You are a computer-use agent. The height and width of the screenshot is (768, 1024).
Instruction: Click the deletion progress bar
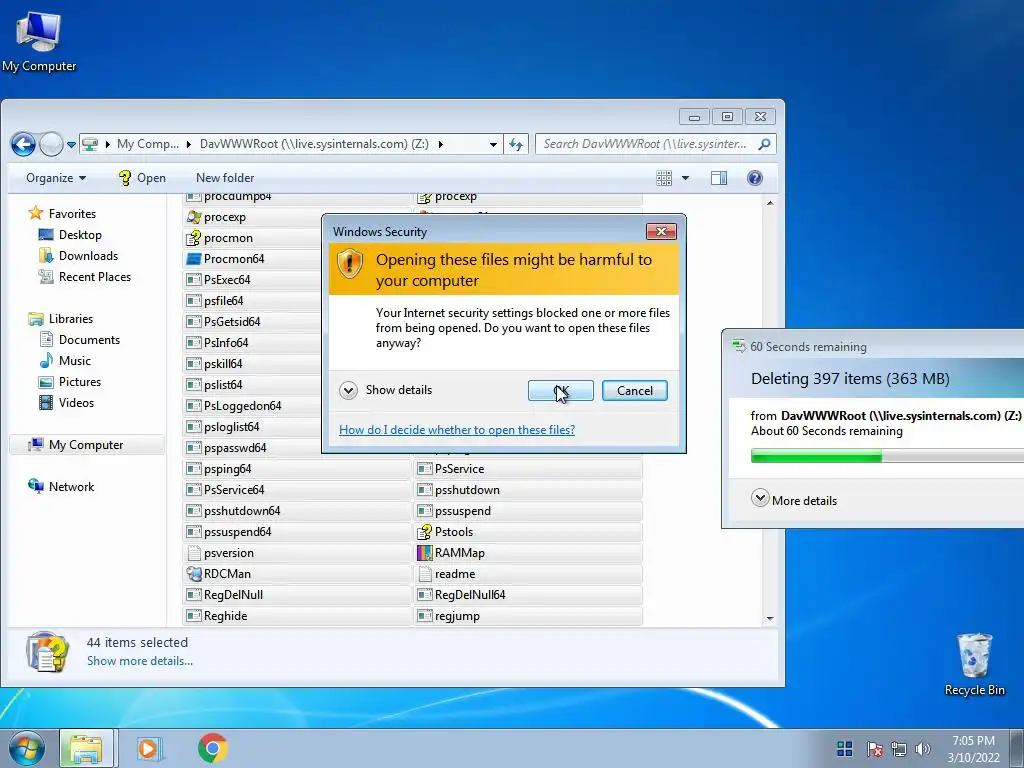pos(888,456)
